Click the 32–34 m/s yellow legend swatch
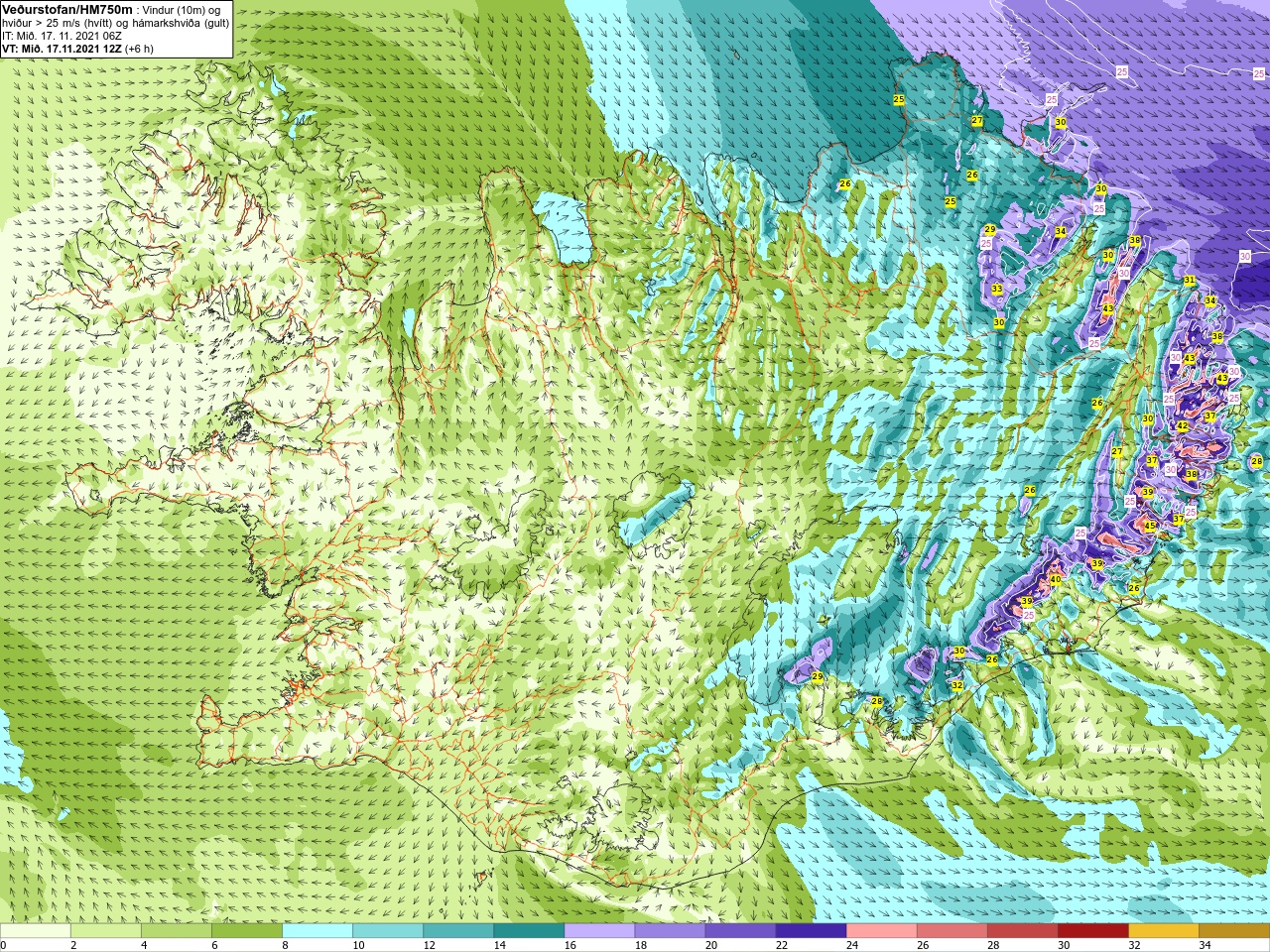Image resolution: width=1270 pixels, height=952 pixels. tap(1163, 931)
